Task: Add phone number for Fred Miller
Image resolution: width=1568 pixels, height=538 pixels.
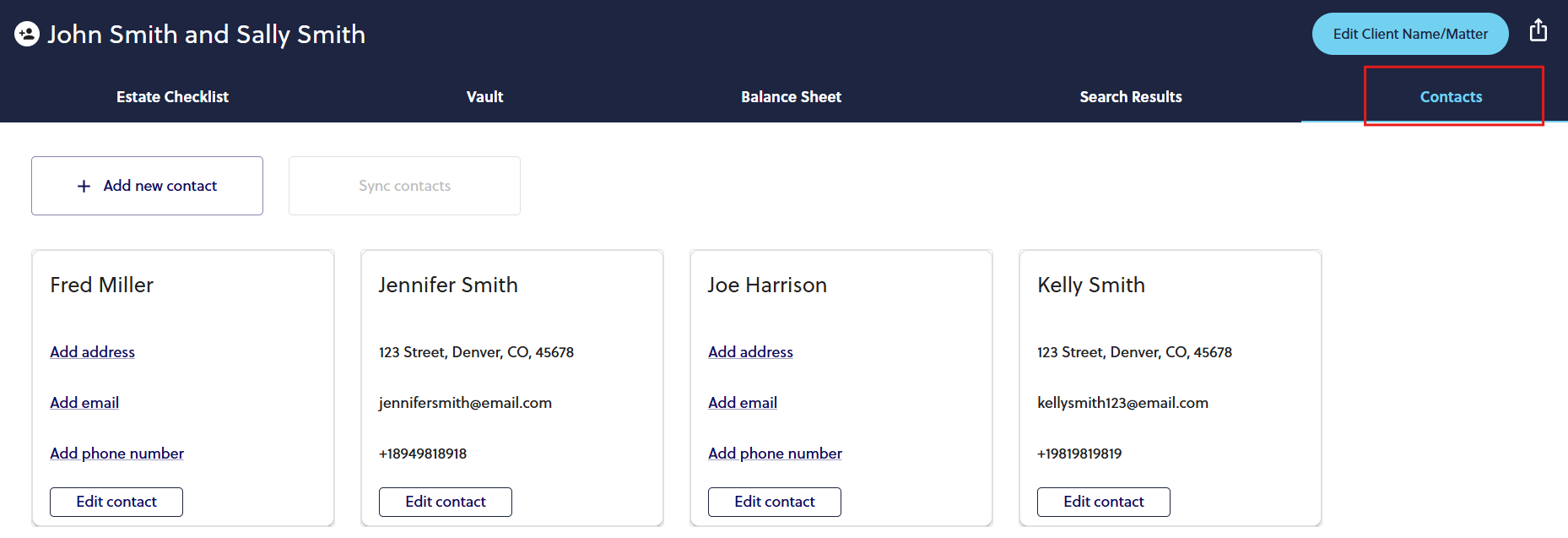Action: [116, 454]
